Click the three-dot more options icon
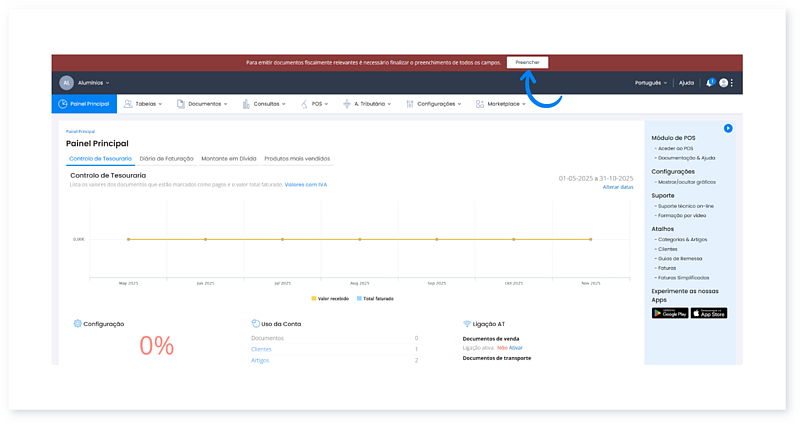Image resolution: width=800 pixels, height=424 pixels. click(732, 83)
